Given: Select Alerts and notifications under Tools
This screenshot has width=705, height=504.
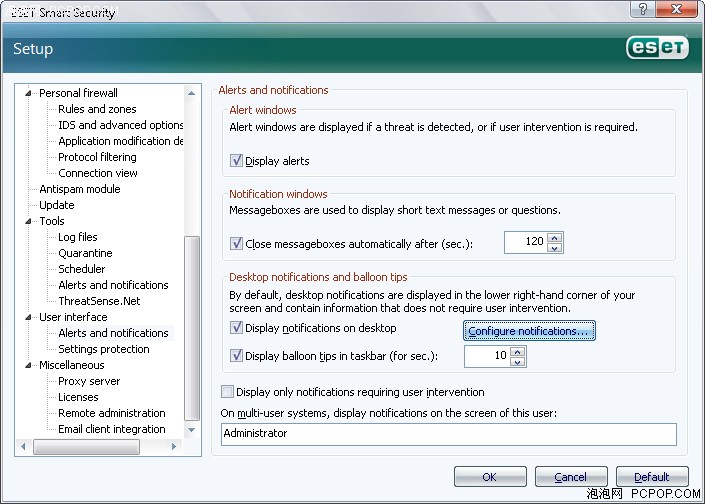Looking at the screenshot, I should 113,285.
